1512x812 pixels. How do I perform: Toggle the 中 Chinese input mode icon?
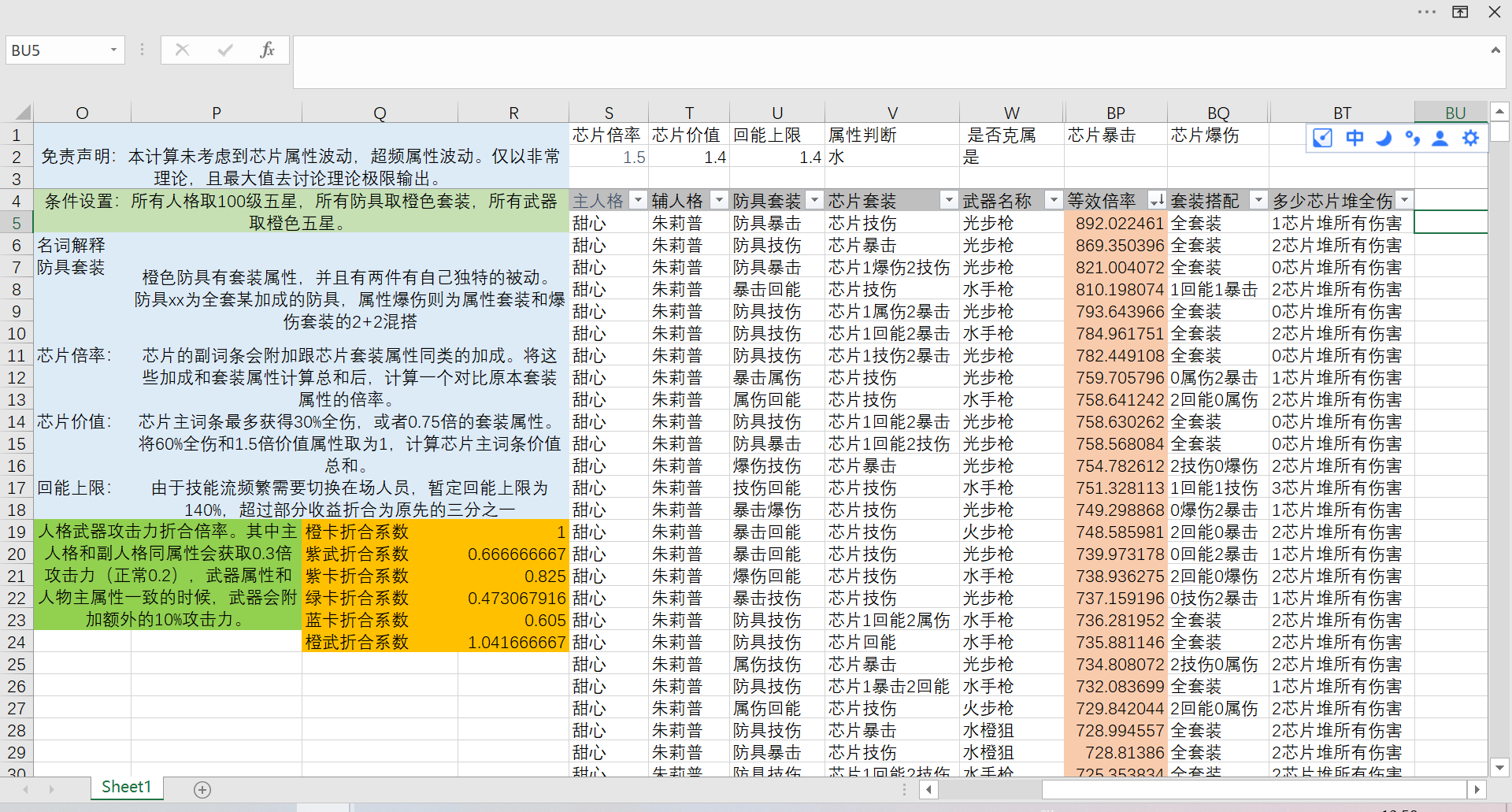tap(1354, 139)
